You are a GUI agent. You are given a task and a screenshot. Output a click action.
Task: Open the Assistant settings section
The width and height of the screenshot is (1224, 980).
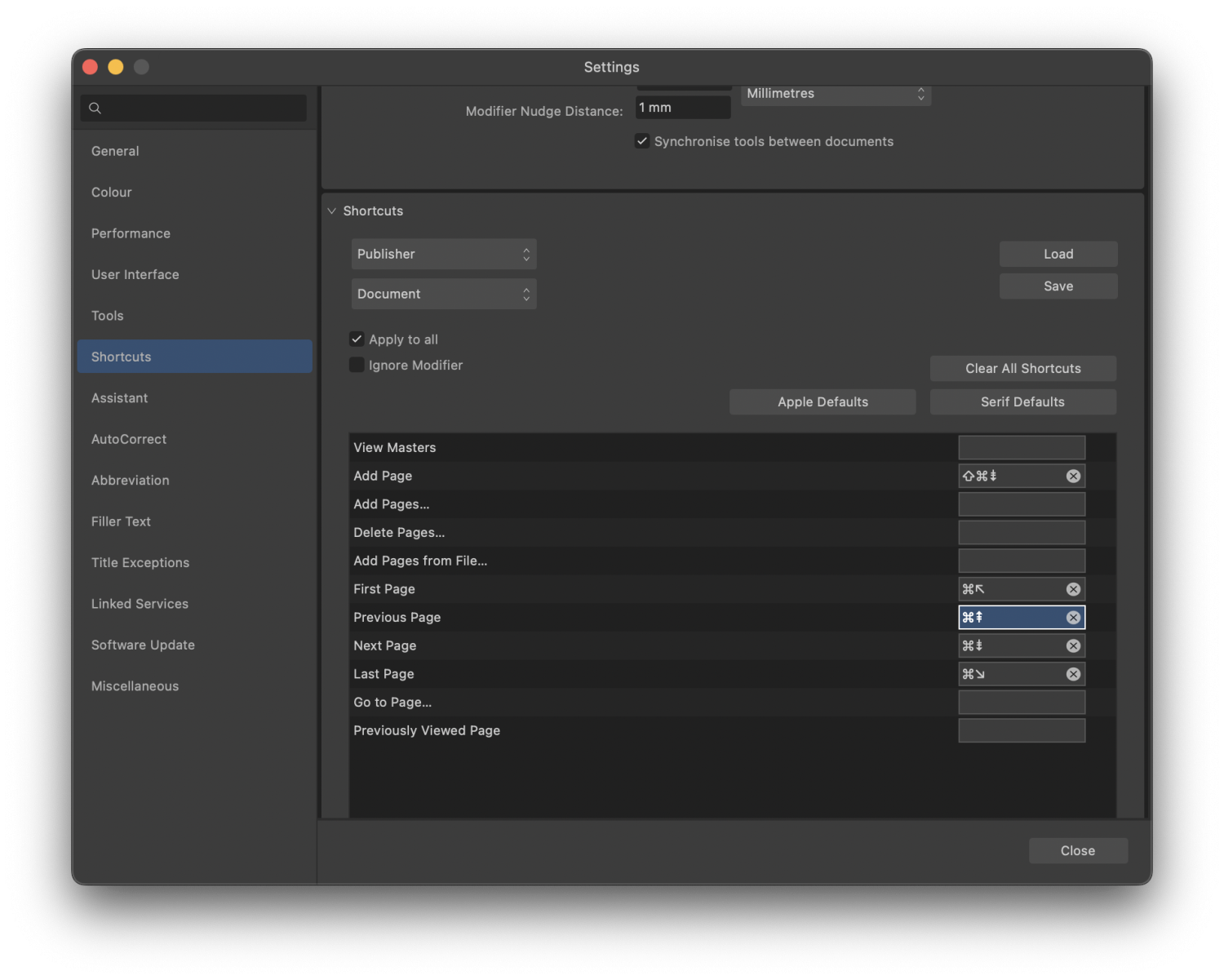coord(119,397)
